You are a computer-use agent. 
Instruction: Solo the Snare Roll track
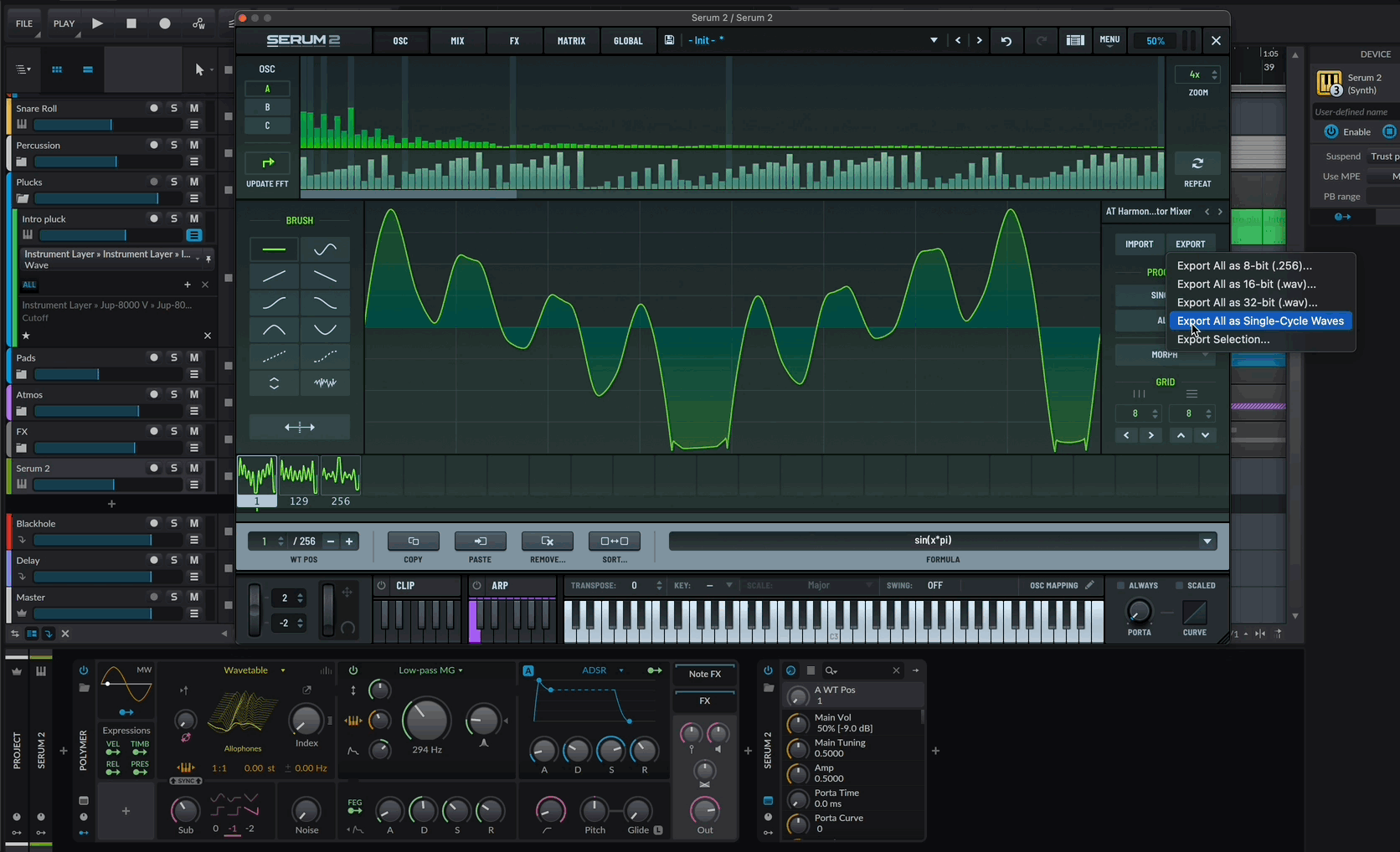[174, 108]
